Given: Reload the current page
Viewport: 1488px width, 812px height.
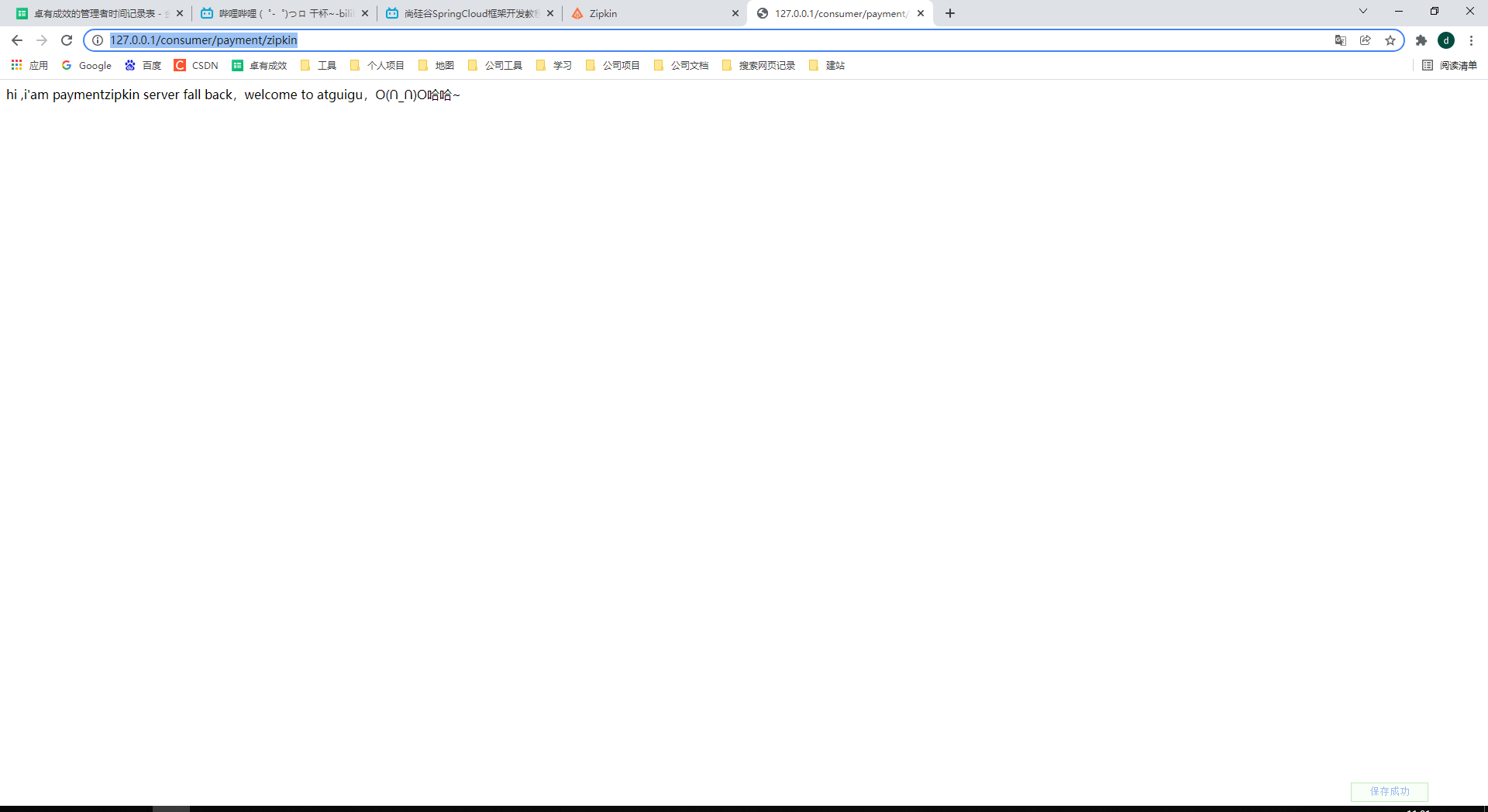Looking at the screenshot, I should click(67, 40).
